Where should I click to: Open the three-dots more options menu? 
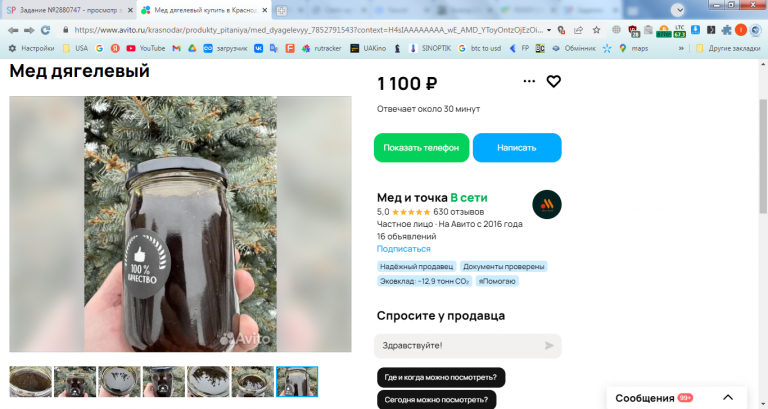[529, 81]
